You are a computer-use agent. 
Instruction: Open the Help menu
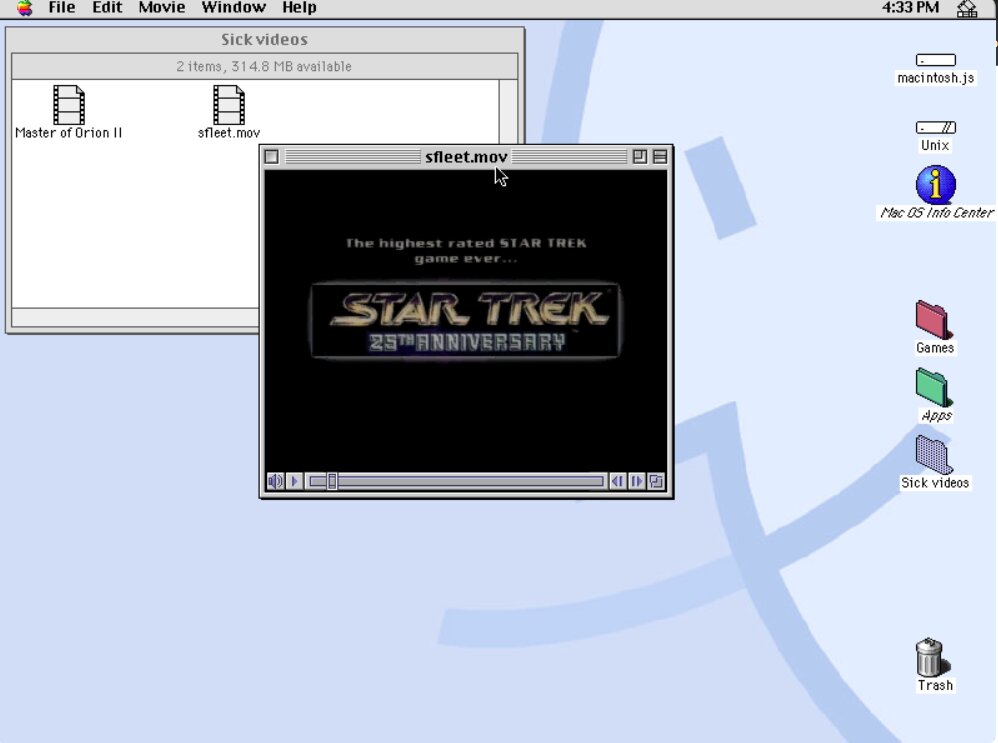coord(299,8)
